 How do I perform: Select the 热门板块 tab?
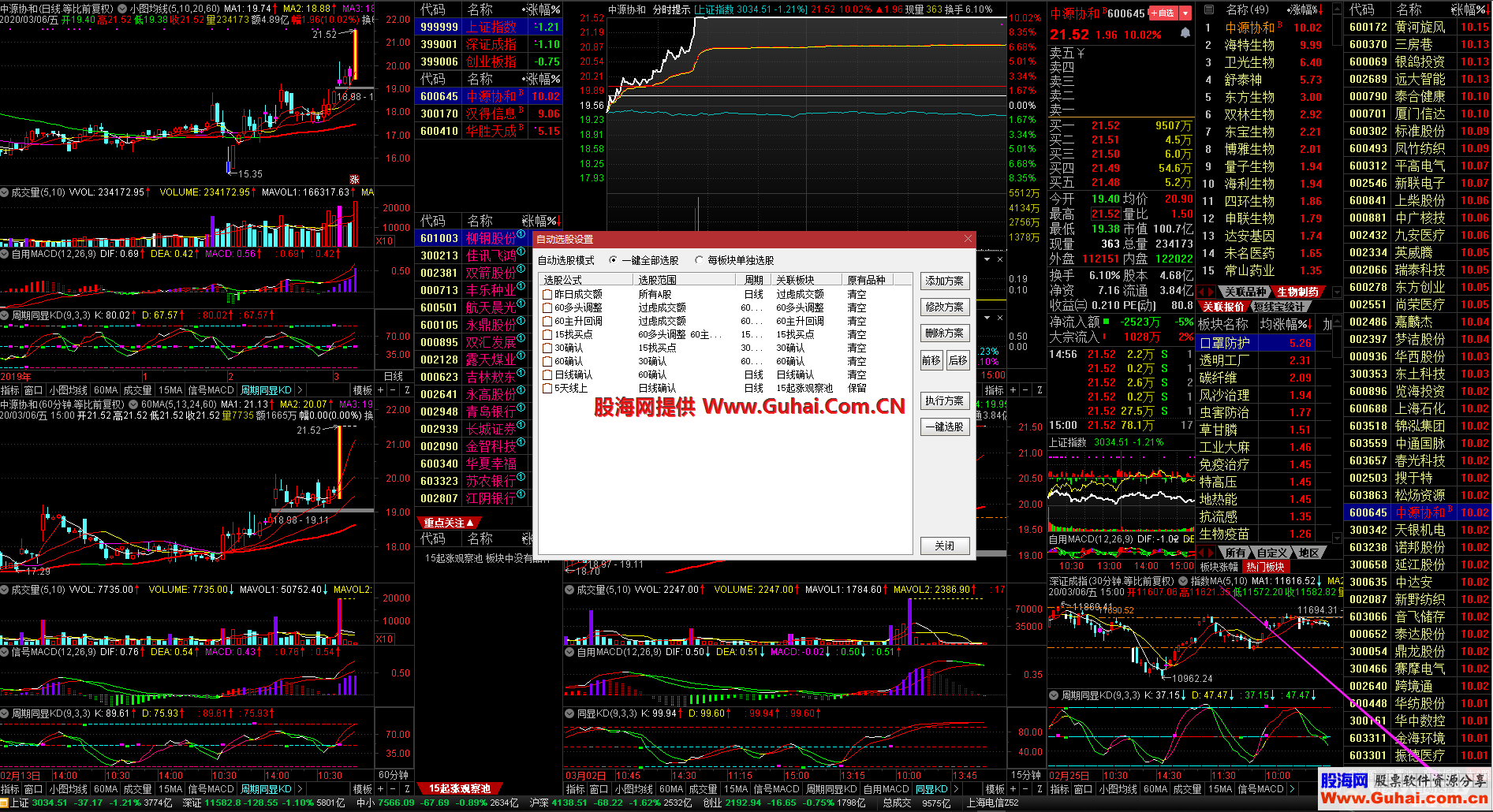tap(1265, 567)
